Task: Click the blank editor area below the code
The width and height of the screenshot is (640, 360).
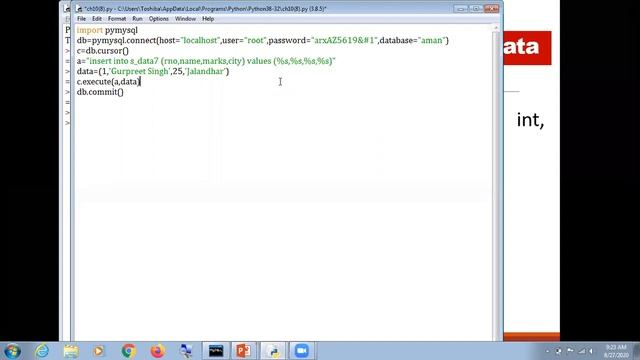Action: [283, 220]
